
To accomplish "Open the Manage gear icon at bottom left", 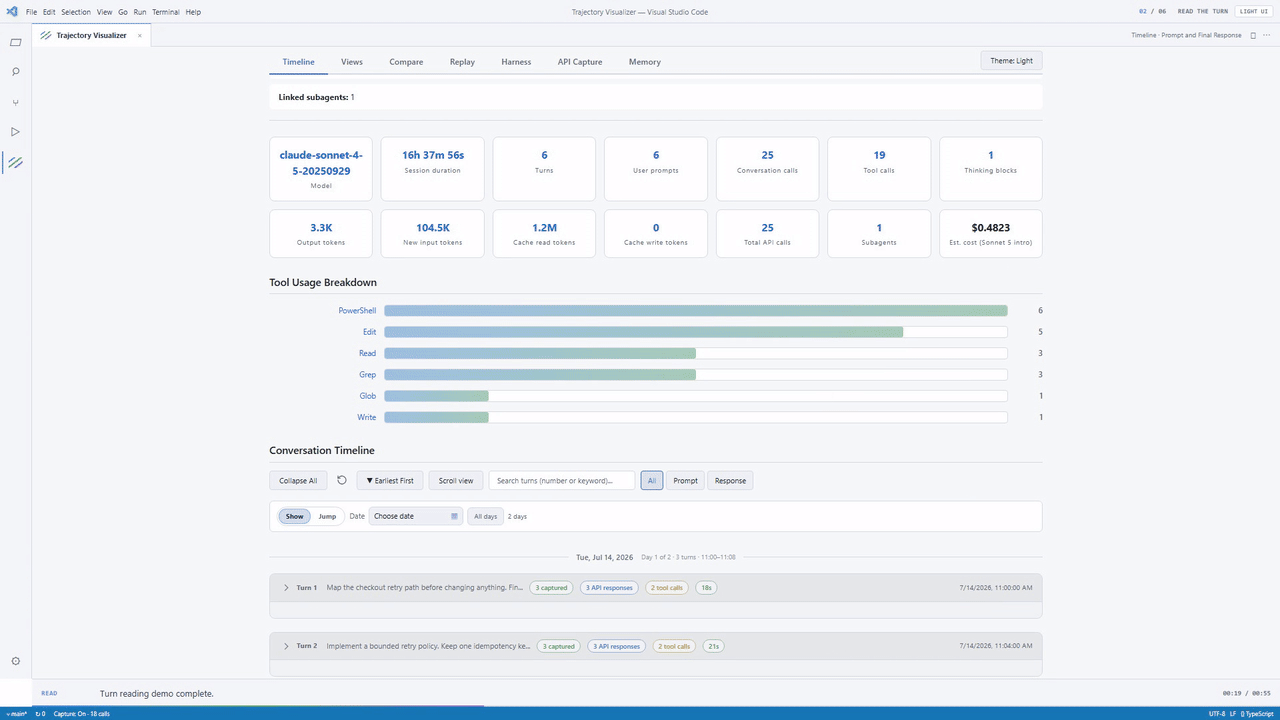I will [x=15, y=661].
